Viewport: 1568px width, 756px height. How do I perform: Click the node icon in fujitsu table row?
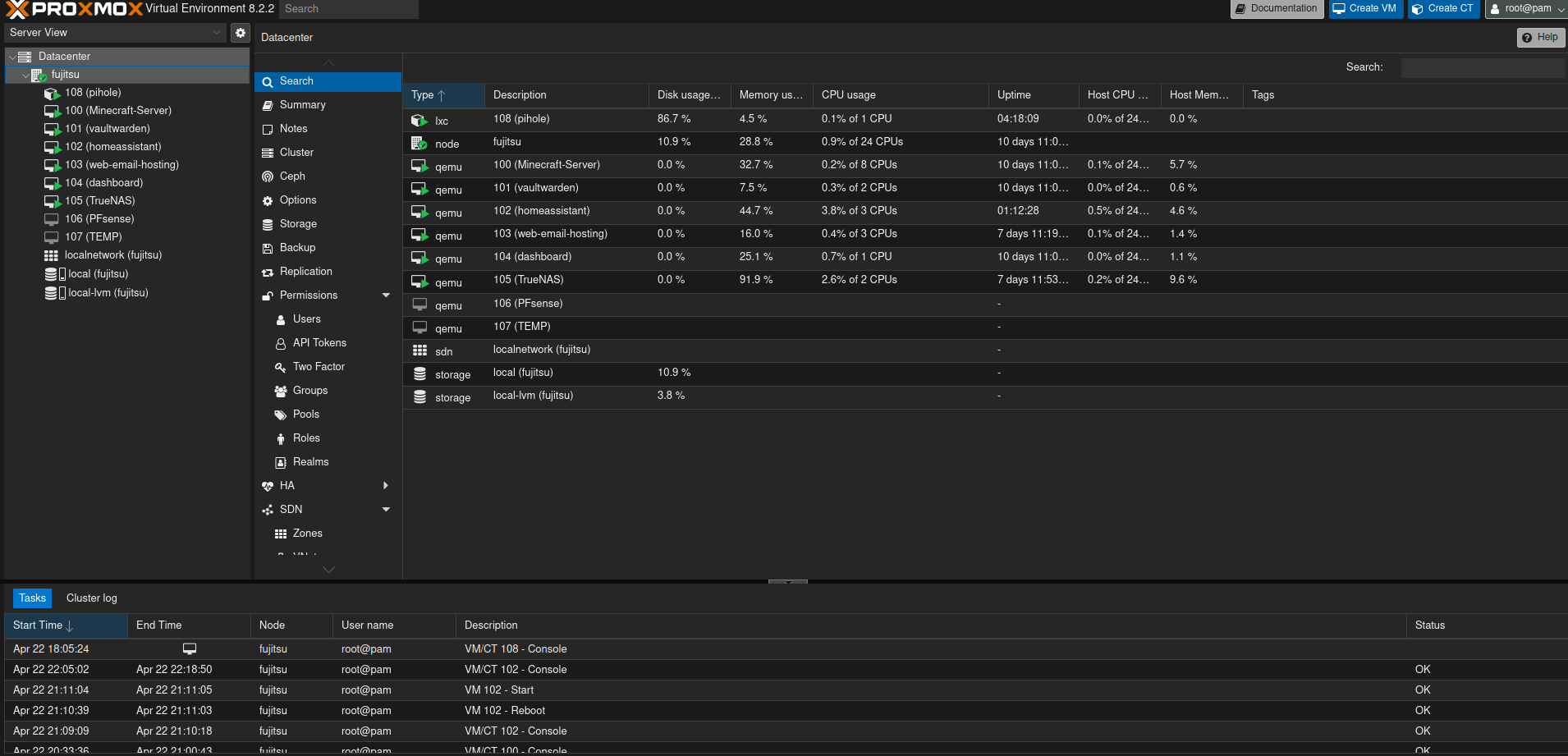(420, 144)
